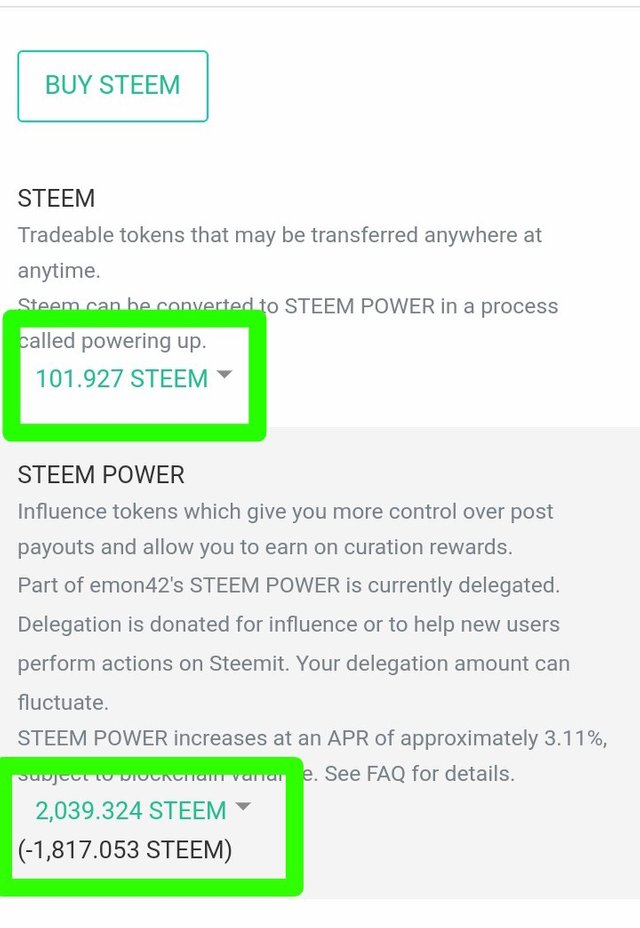
Task: Click the "Tradeable tokens" description line
Action: coord(280,236)
